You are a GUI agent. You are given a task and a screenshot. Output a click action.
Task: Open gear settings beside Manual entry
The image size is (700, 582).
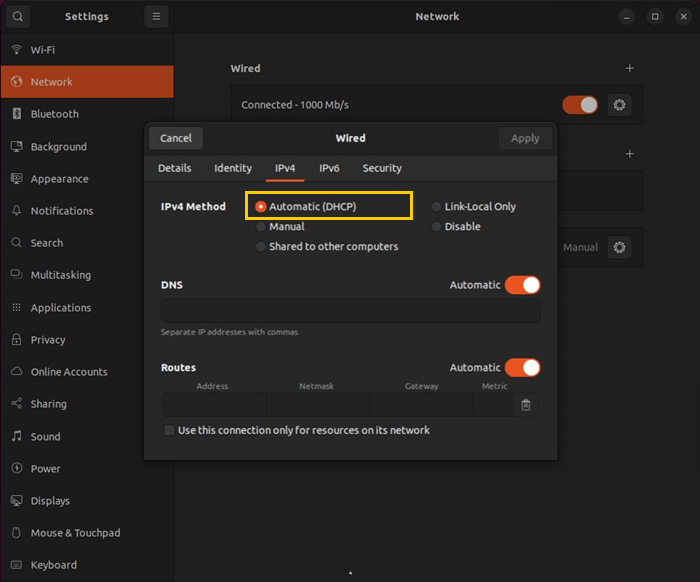(619, 247)
